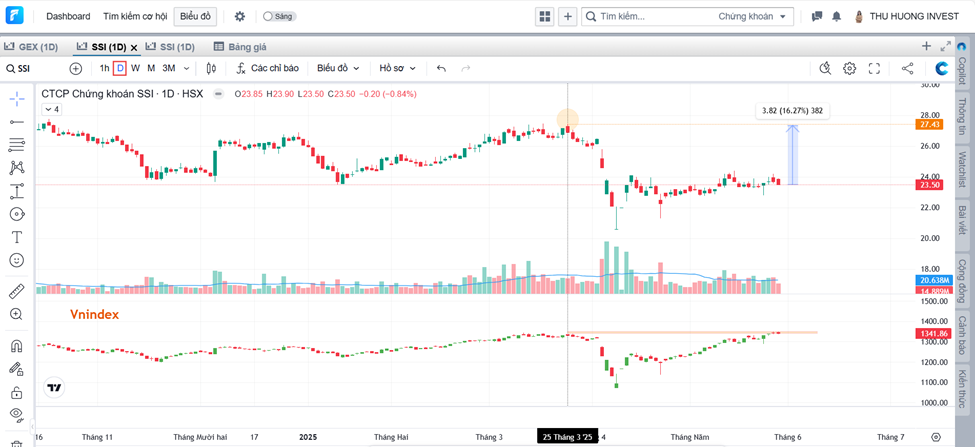Select the M monthly timeframe
Screen dimensions: 975x447
[x=151, y=68]
